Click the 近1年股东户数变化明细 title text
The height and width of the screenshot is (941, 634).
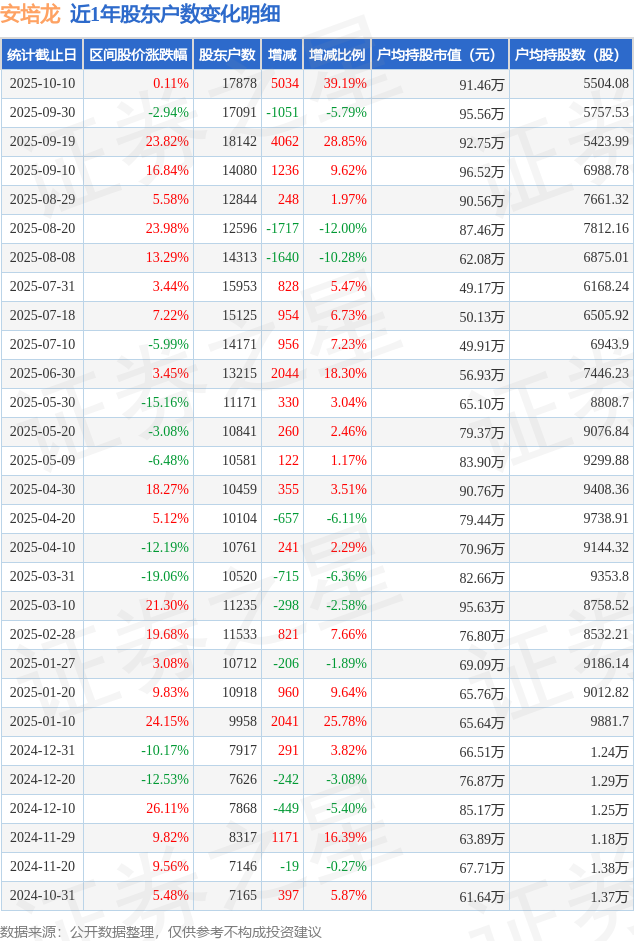click(x=175, y=14)
